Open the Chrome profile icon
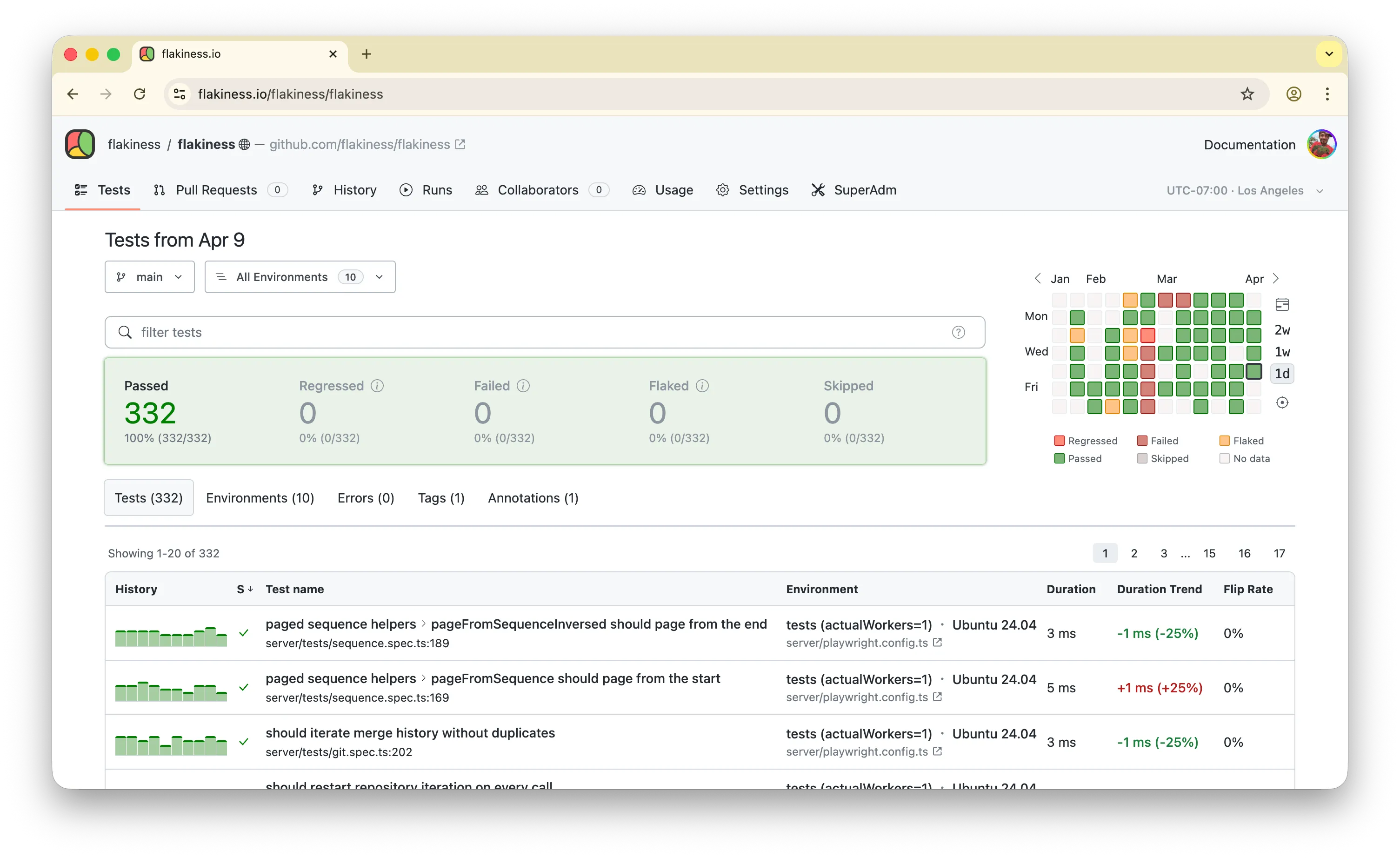 [x=1294, y=94]
